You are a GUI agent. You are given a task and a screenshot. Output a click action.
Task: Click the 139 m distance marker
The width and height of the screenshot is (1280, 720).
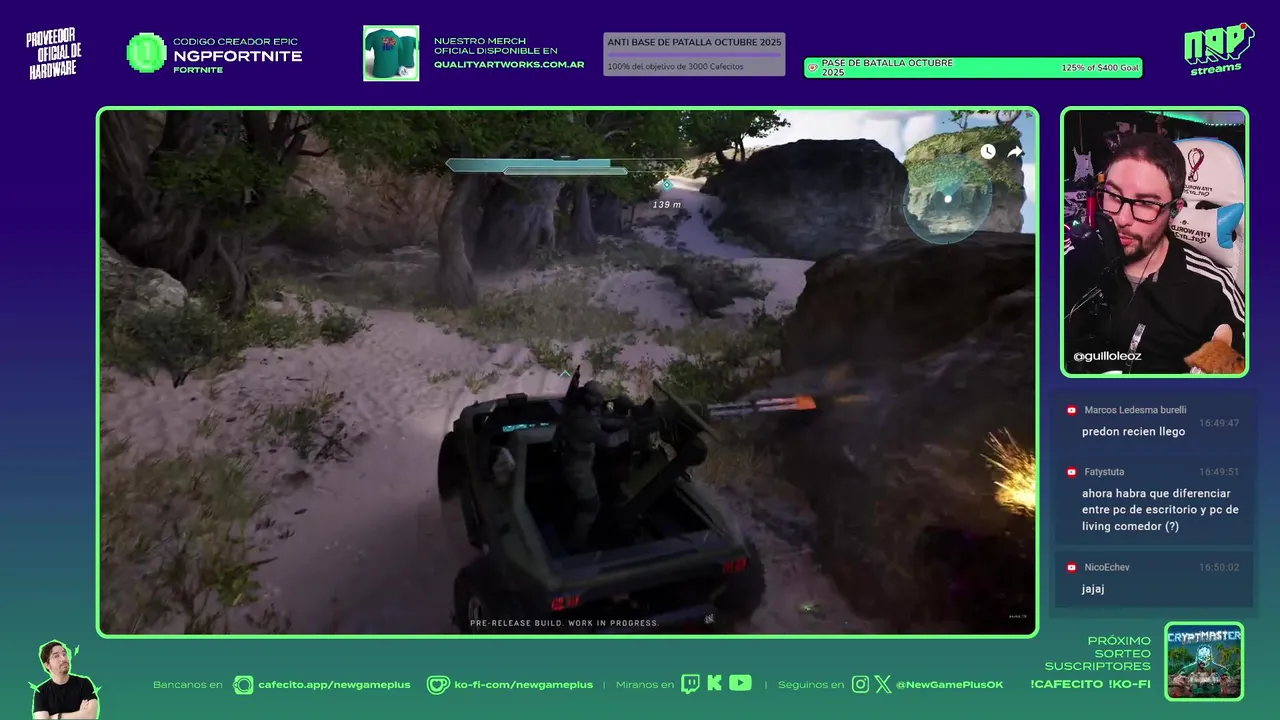point(666,205)
